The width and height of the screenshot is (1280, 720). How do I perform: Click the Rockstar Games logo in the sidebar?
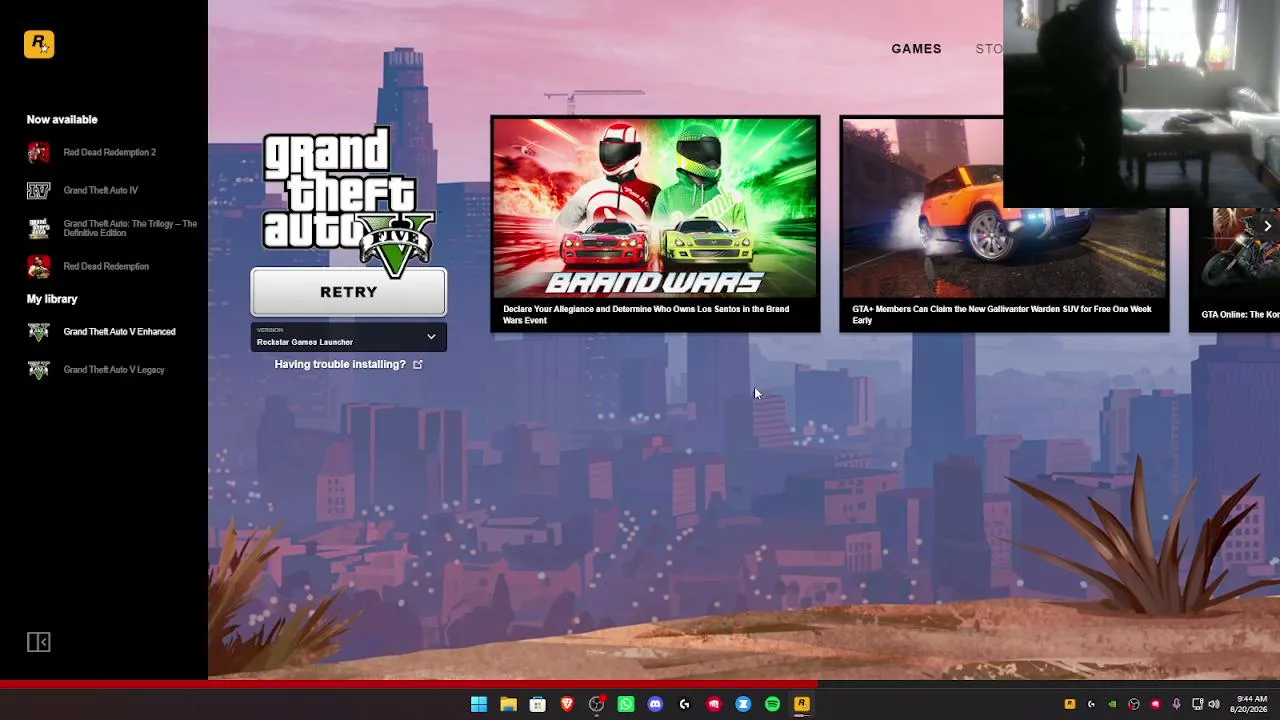tap(39, 44)
